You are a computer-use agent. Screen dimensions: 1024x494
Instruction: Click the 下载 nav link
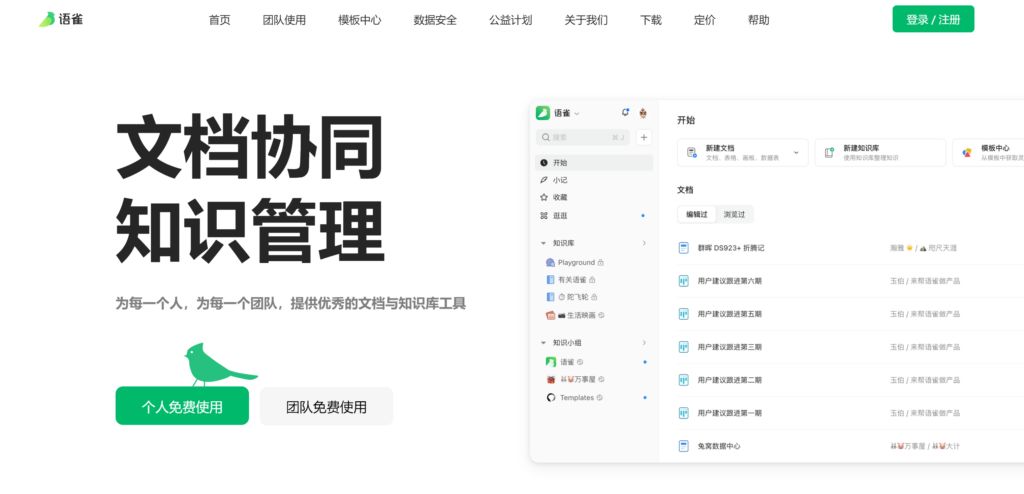point(650,20)
